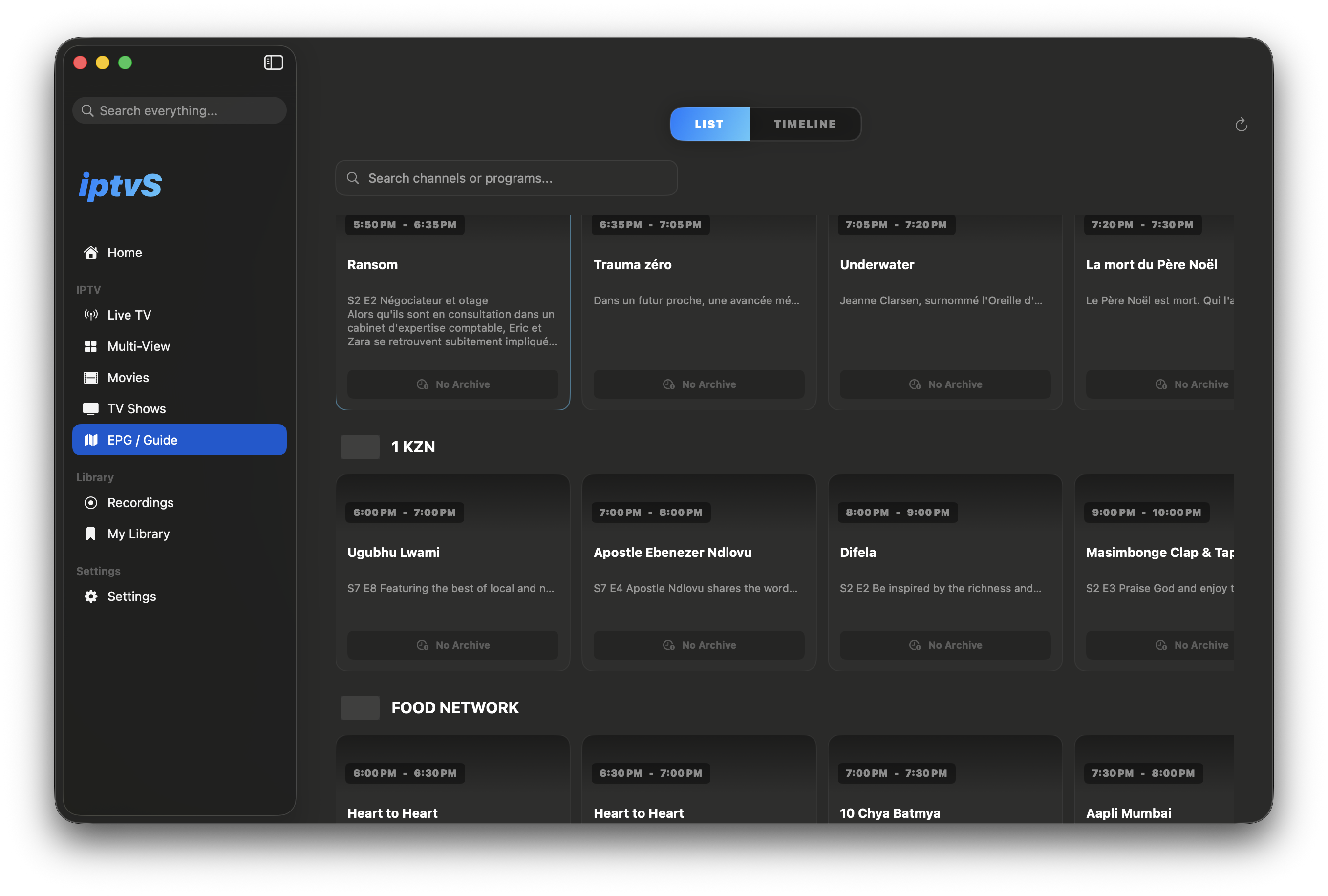
Task: Click the archive icon on Ugubhu Lwami card
Action: (x=423, y=645)
